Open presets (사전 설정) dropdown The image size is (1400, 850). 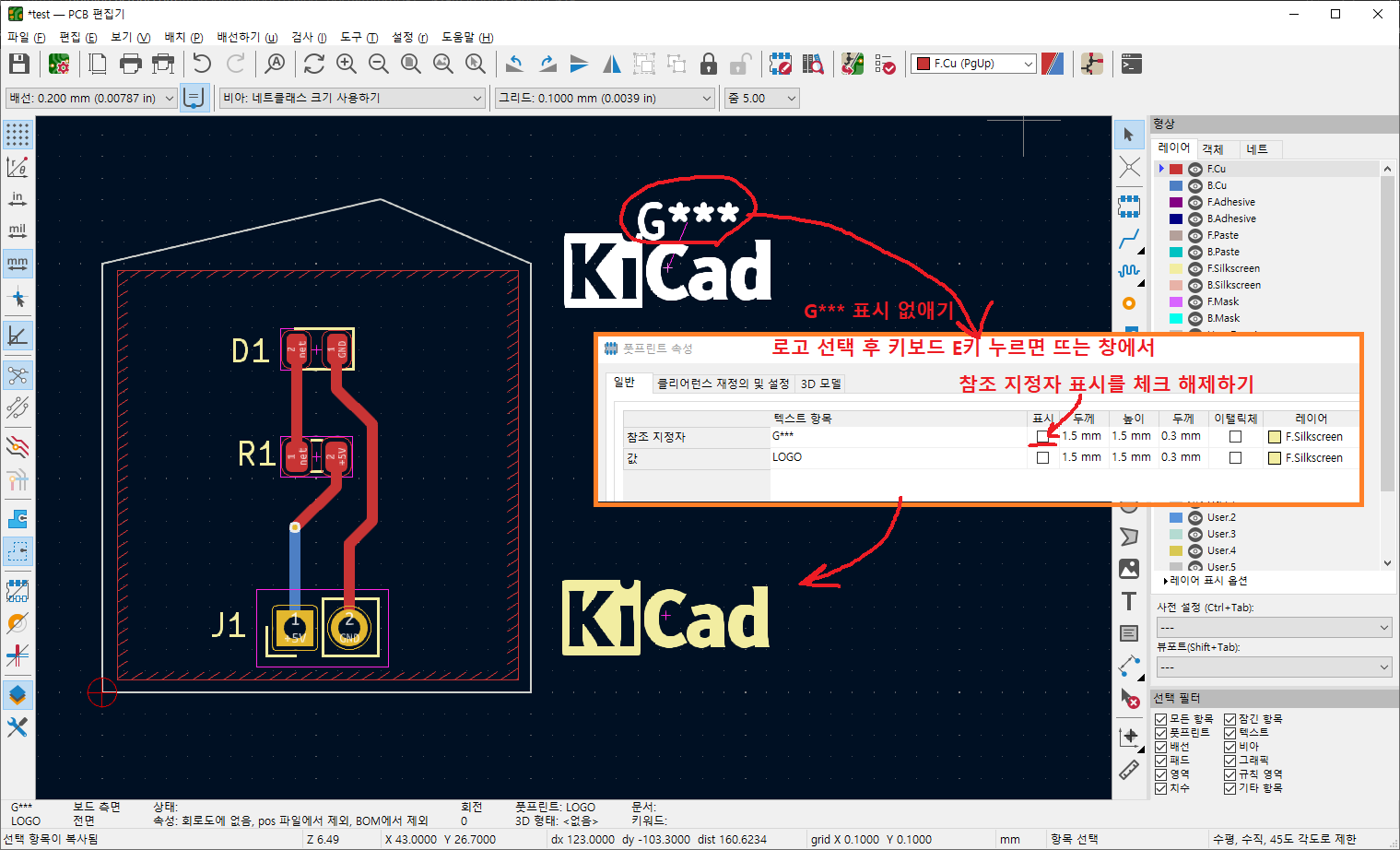(1274, 628)
